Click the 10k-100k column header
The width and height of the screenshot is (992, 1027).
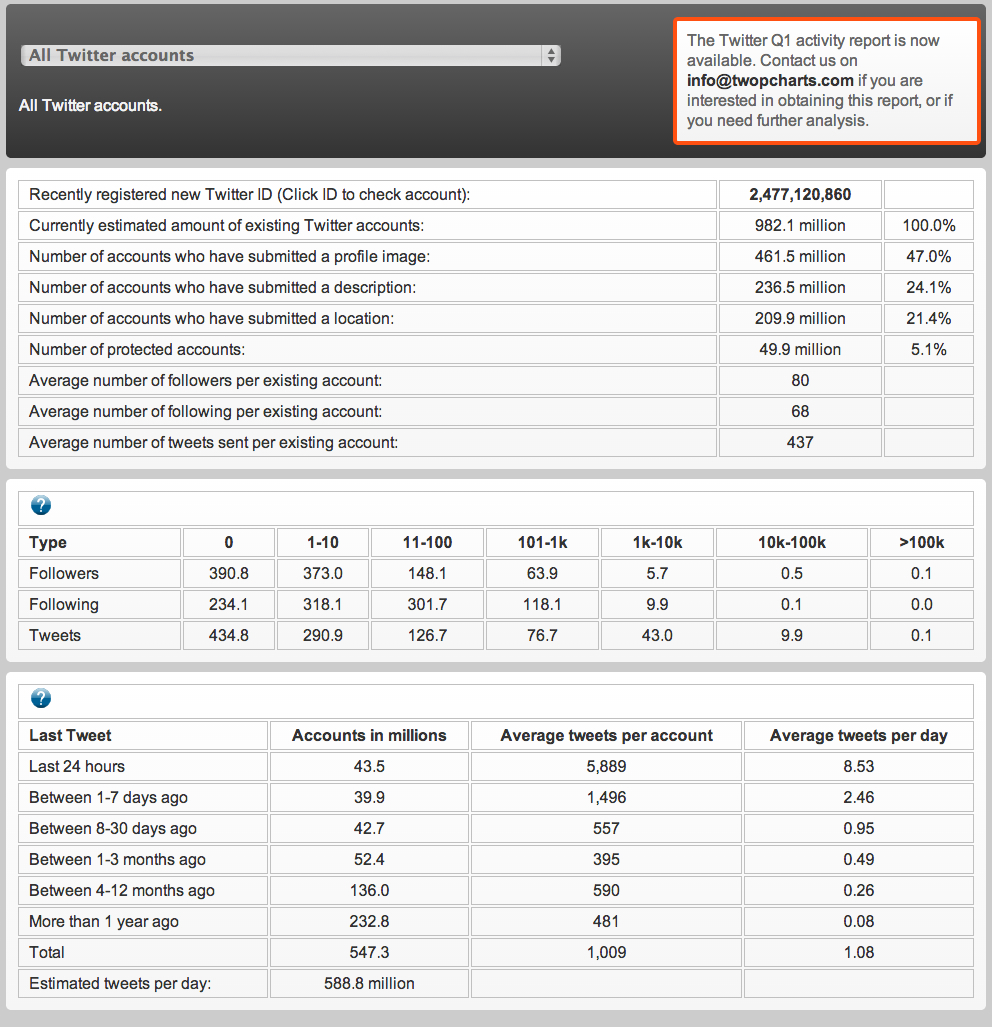point(792,542)
